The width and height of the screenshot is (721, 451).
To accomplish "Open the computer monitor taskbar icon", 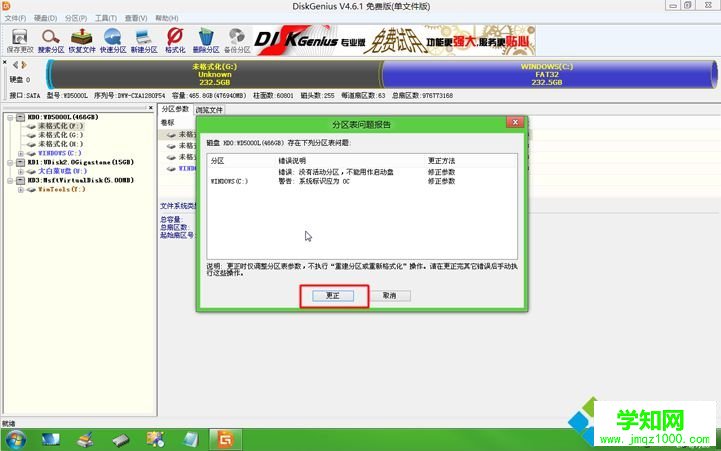I will 51,440.
